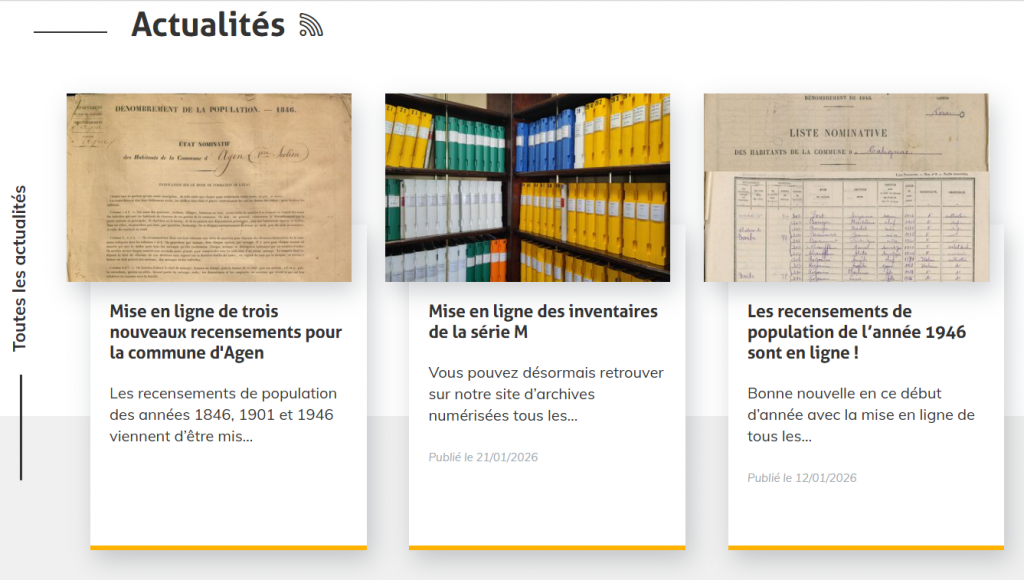The width and height of the screenshot is (1024, 580).
Task: Click the excerpt starting with Vous pouvez désormais retrouver
Action: pos(544,394)
